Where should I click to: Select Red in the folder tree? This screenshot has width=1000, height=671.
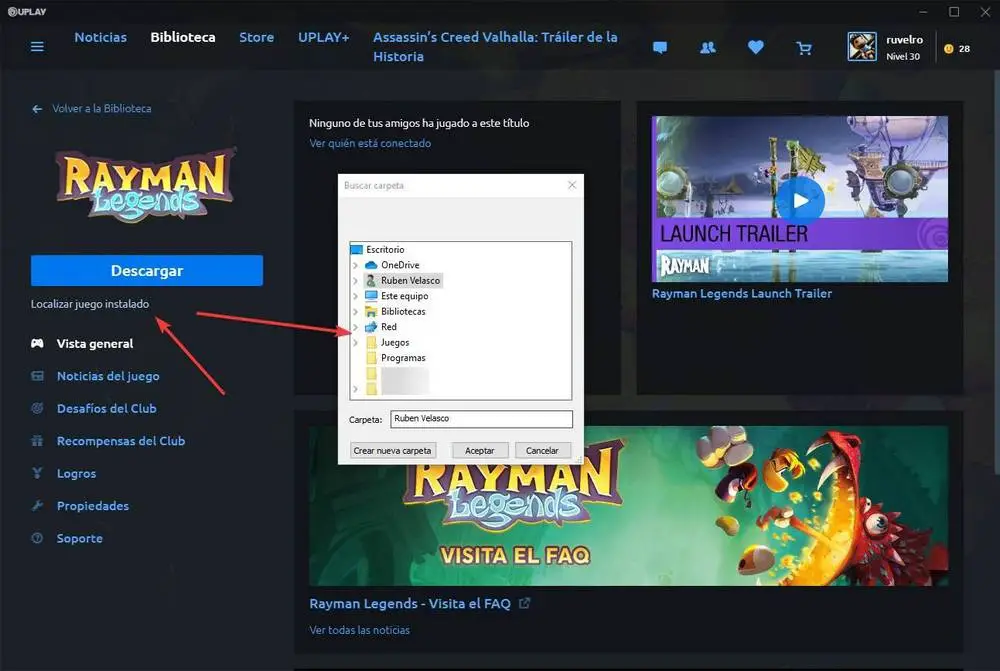(388, 327)
